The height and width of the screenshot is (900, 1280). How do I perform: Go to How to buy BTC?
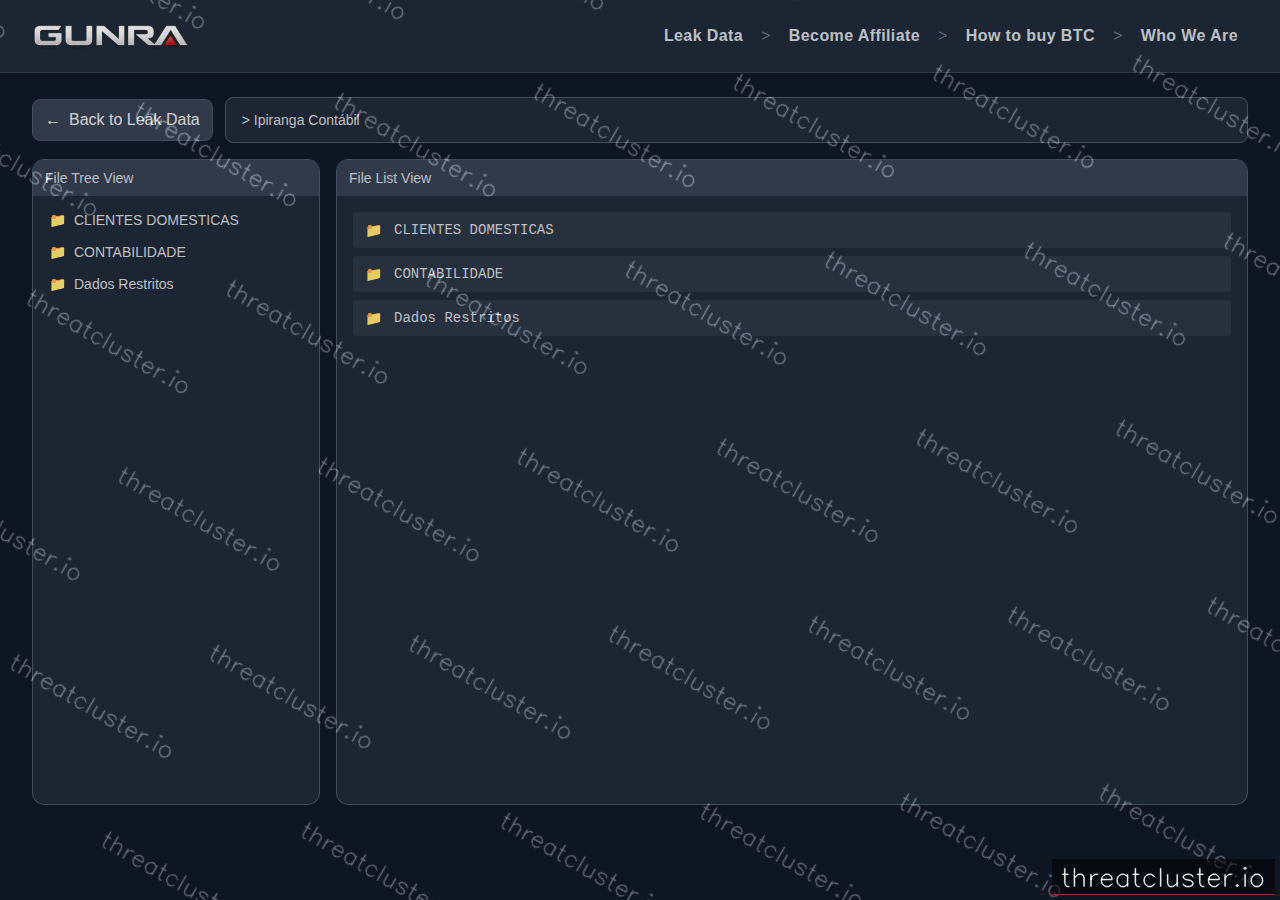click(1030, 36)
